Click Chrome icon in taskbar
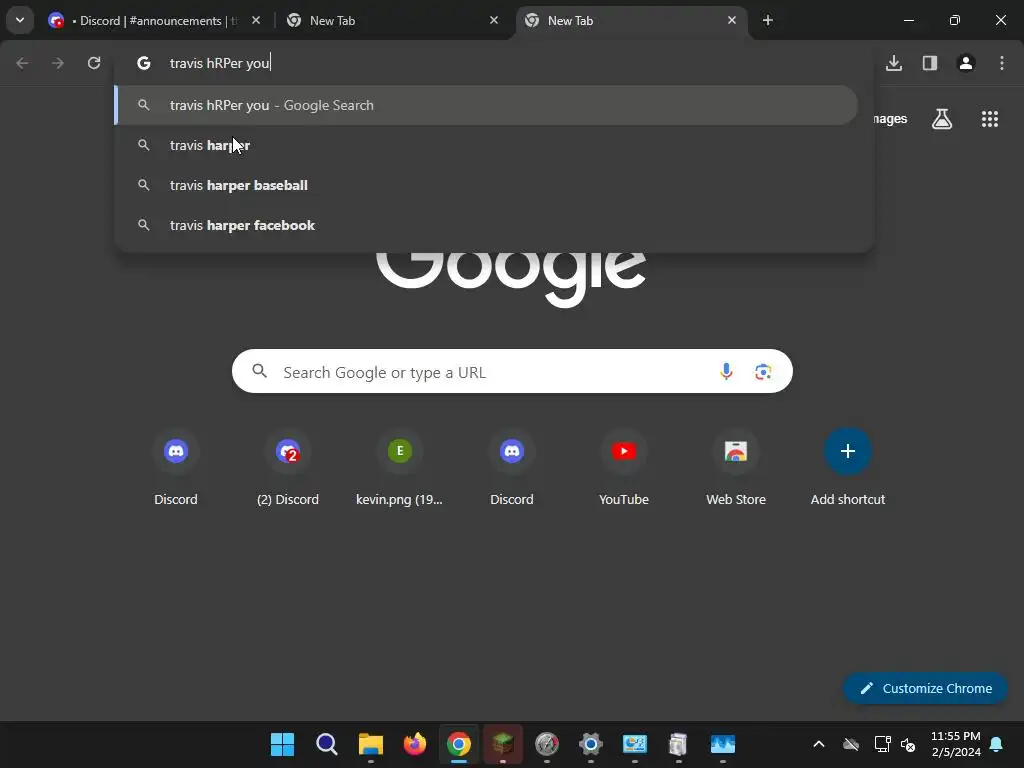 (x=459, y=744)
